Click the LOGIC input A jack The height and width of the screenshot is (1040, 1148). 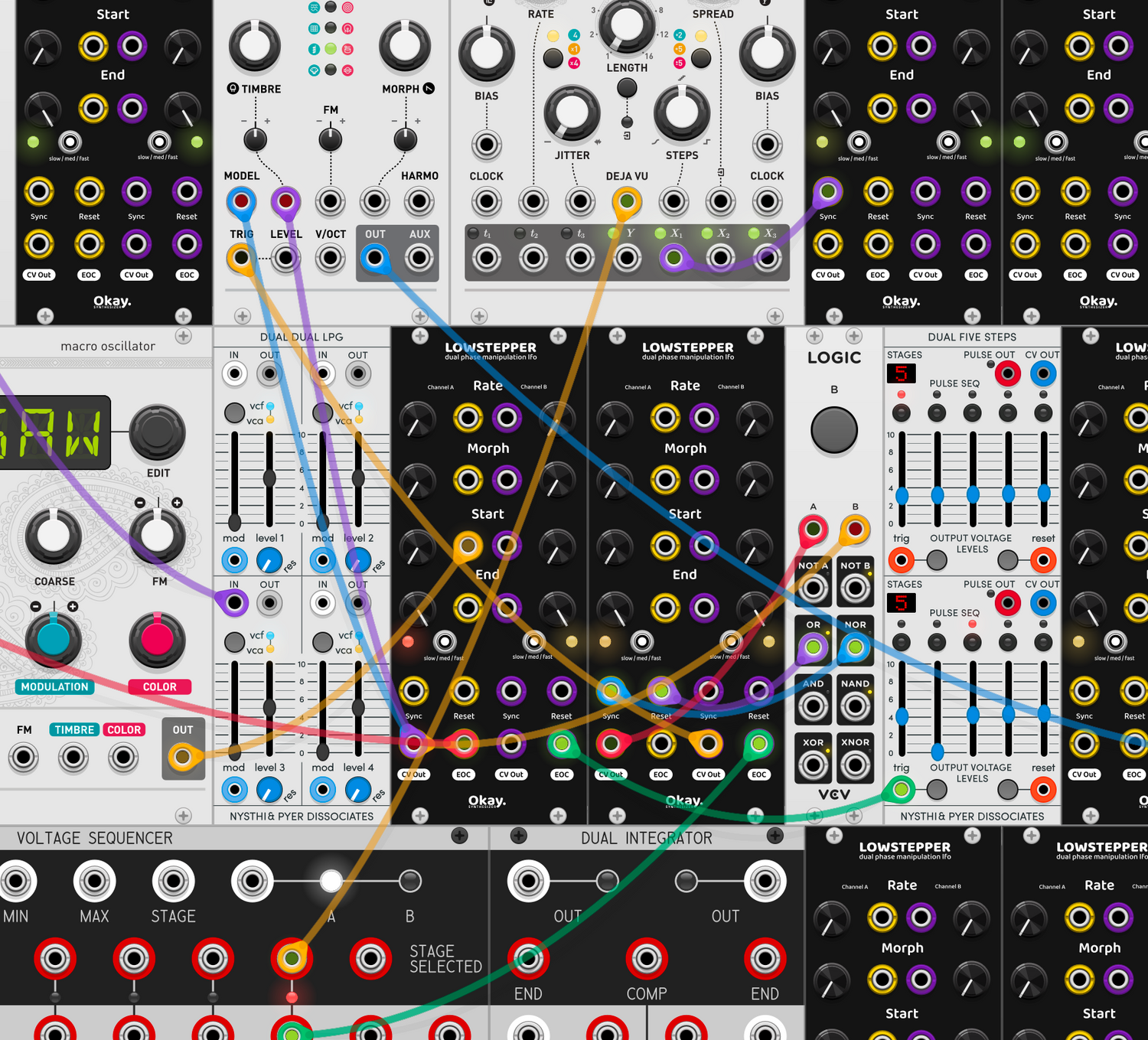point(813,529)
